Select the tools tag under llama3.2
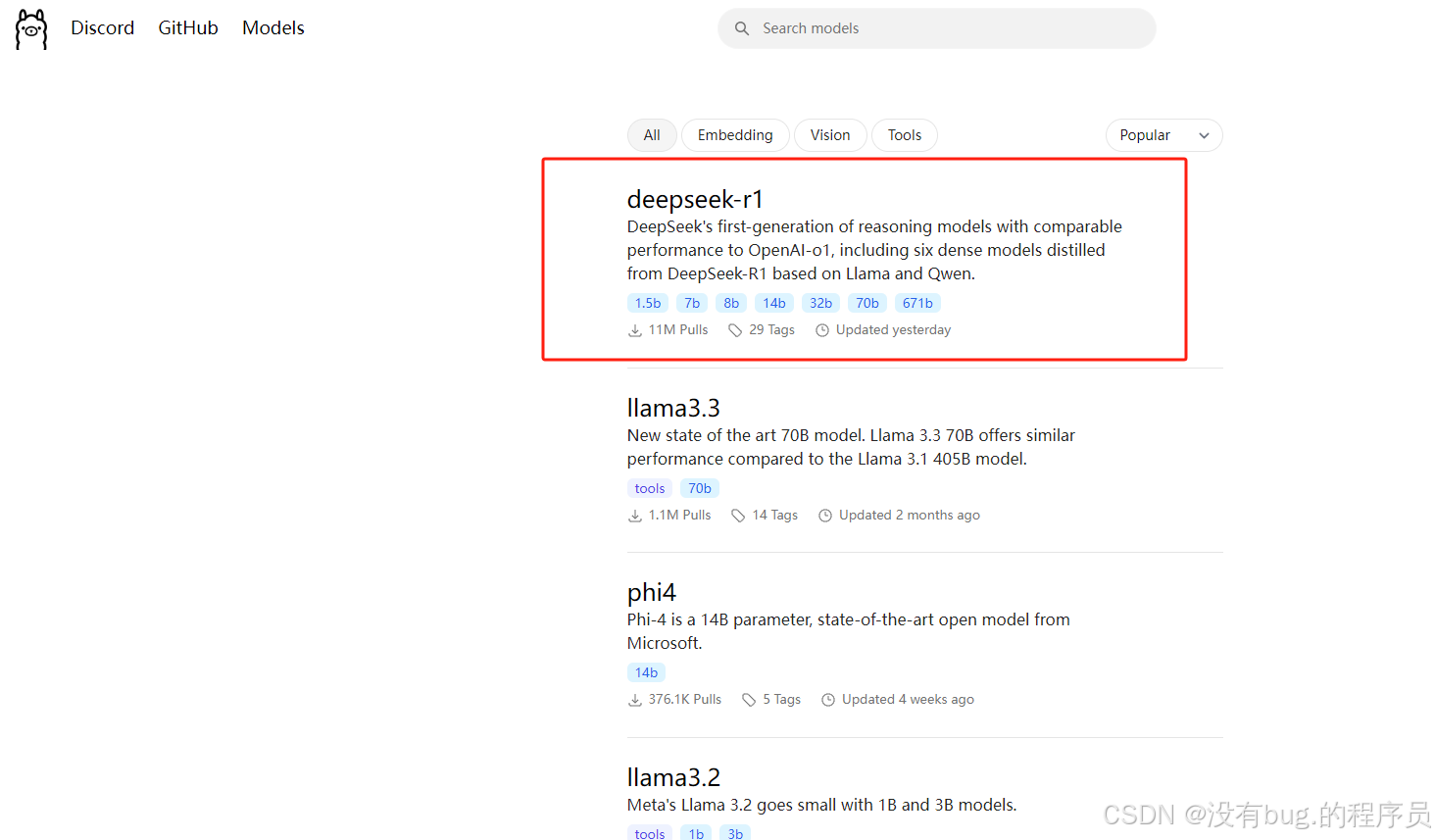The height and width of the screenshot is (840, 1435). coord(650,834)
